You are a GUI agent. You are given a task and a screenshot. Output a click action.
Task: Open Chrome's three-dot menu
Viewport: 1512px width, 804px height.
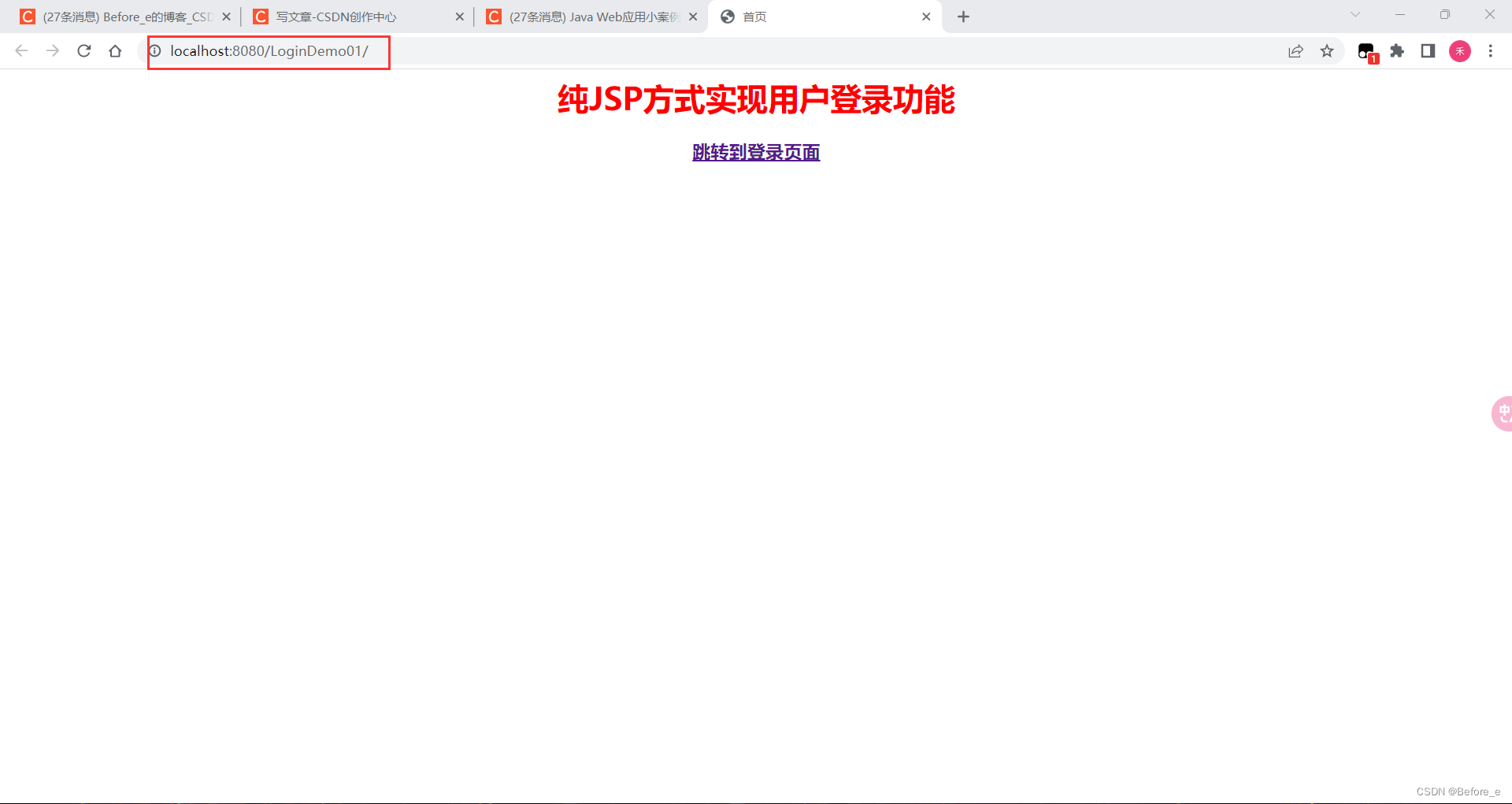(x=1490, y=51)
